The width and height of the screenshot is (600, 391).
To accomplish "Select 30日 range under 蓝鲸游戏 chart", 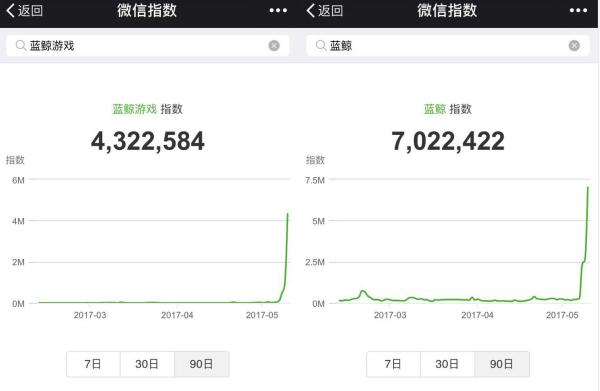I will [x=147, y=364].
